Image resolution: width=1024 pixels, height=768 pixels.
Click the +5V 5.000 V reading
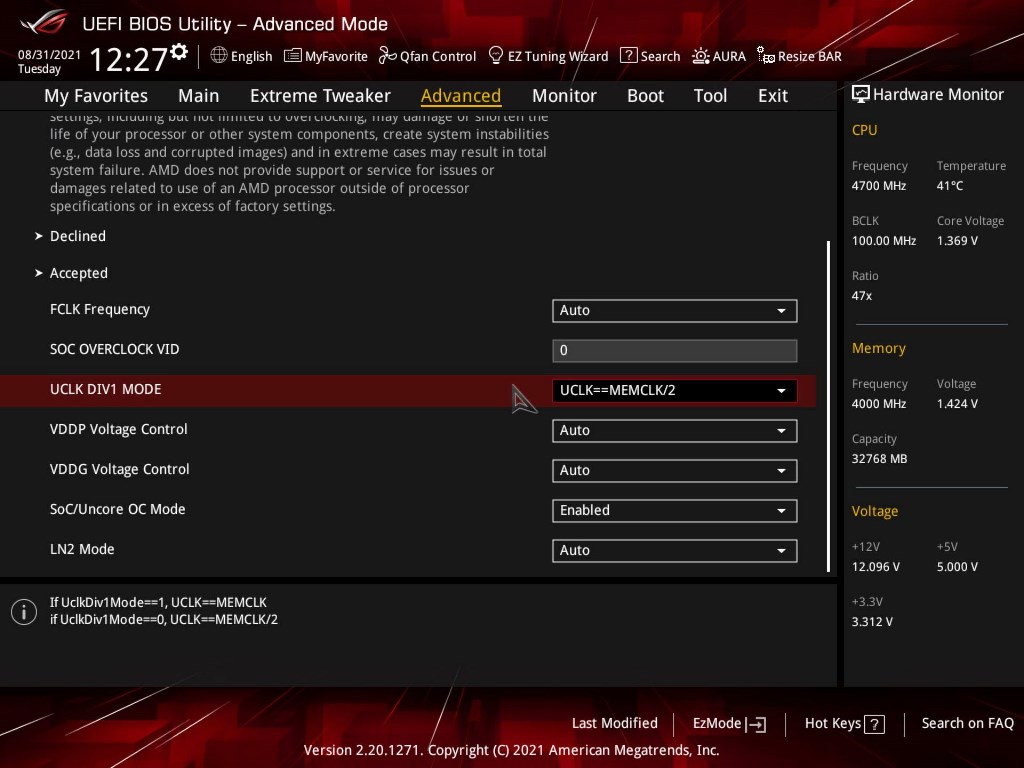[957, 567]
